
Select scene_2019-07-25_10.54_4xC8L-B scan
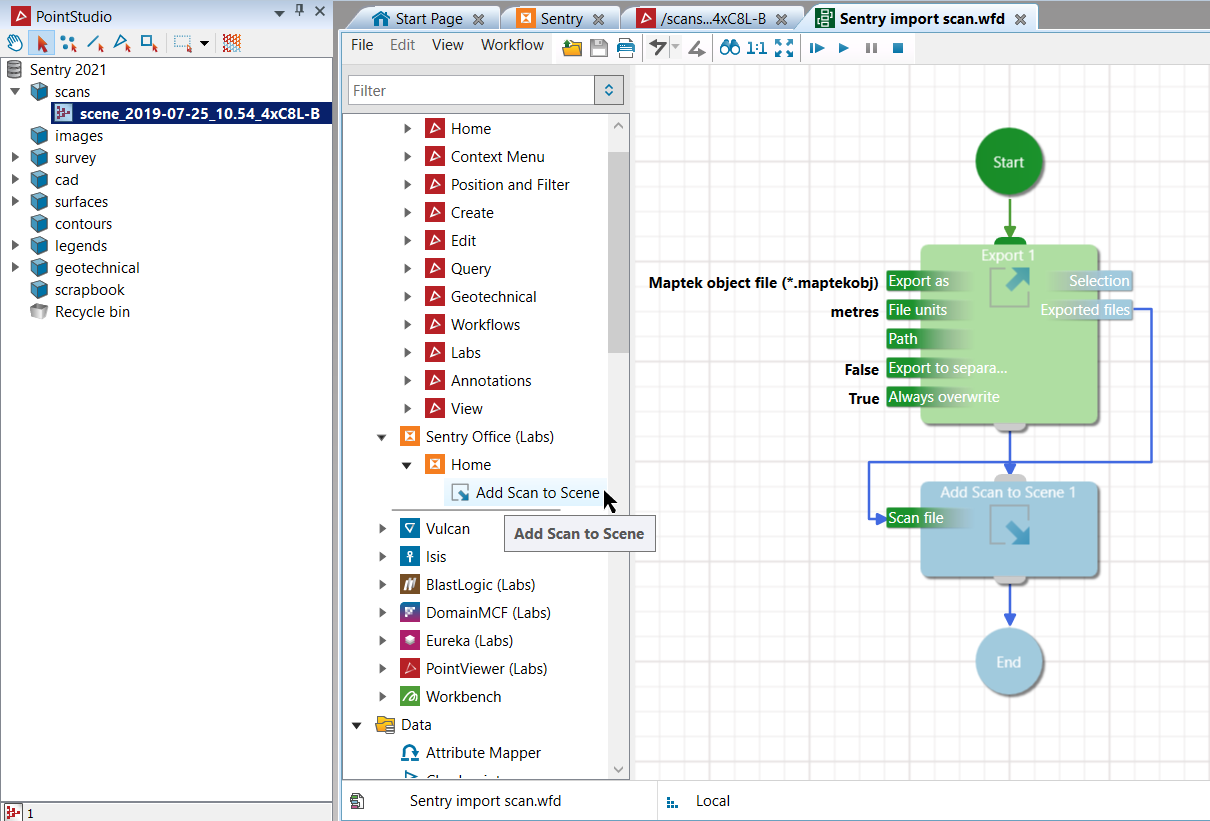pyautogui.click(x=191, y=114)
